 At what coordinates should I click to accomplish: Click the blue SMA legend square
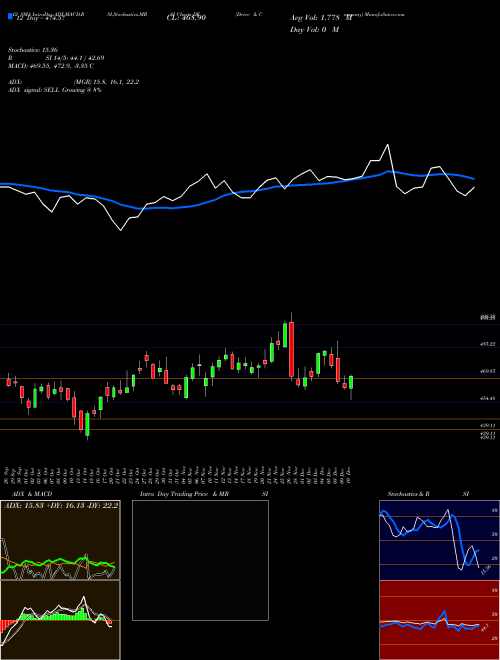(10, 16)
